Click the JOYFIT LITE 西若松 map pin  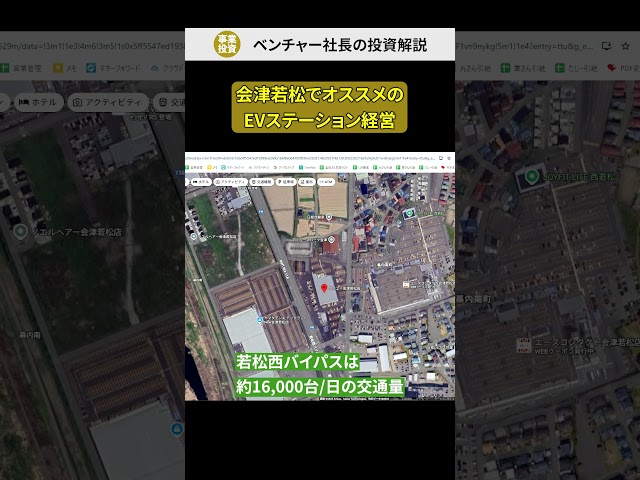pos(531,176)
